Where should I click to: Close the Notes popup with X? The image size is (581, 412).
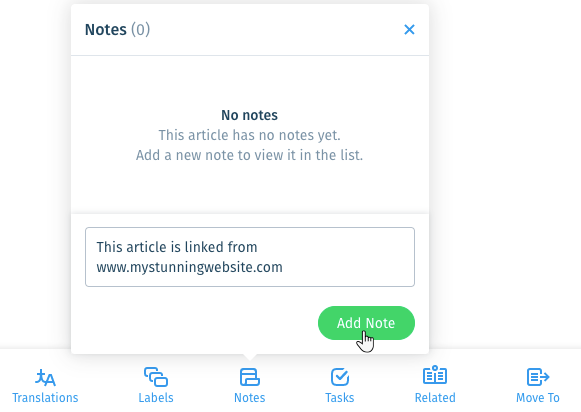click(x=409, y=30)
